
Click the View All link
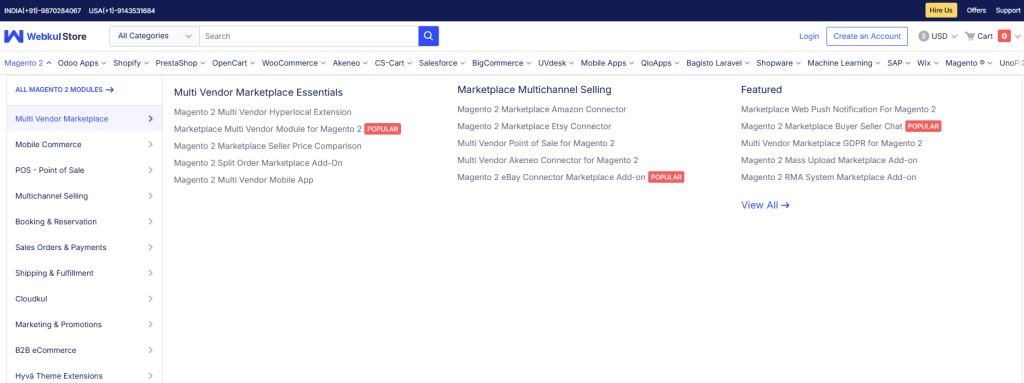(x=765, y=205)
